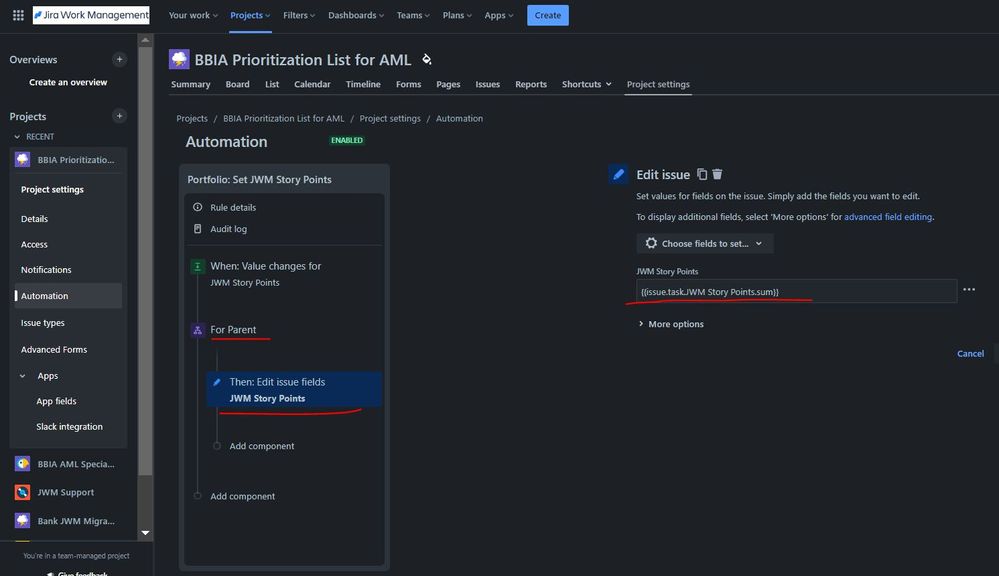Click the Projects breadcrumb link

tap(192, 119)
